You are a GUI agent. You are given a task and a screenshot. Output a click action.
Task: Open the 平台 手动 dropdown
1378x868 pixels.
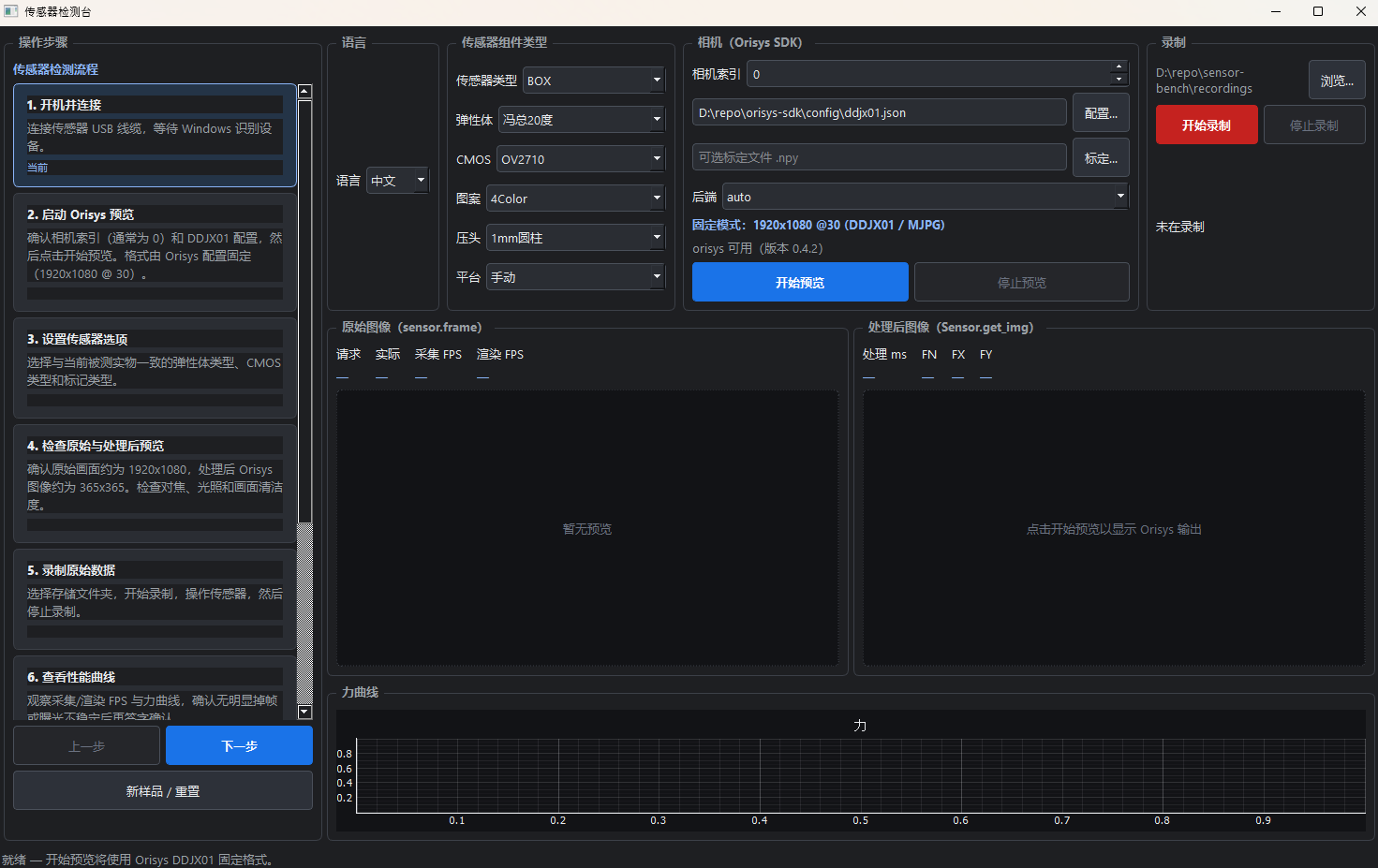click(575, 277)
